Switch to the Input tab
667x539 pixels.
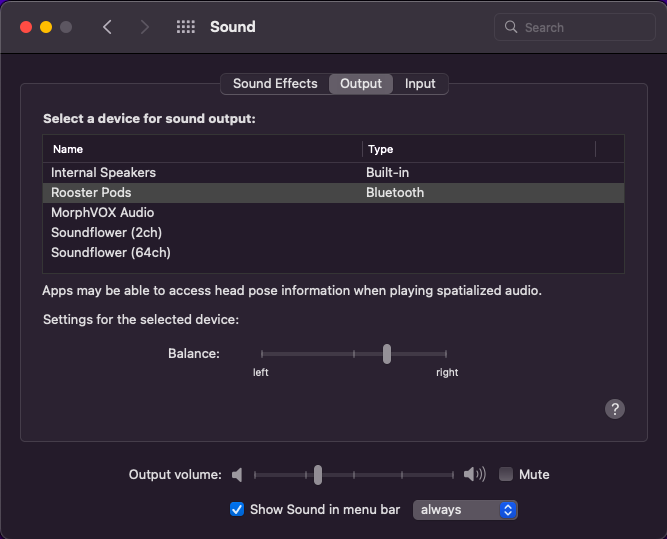(x=420, y=84)
